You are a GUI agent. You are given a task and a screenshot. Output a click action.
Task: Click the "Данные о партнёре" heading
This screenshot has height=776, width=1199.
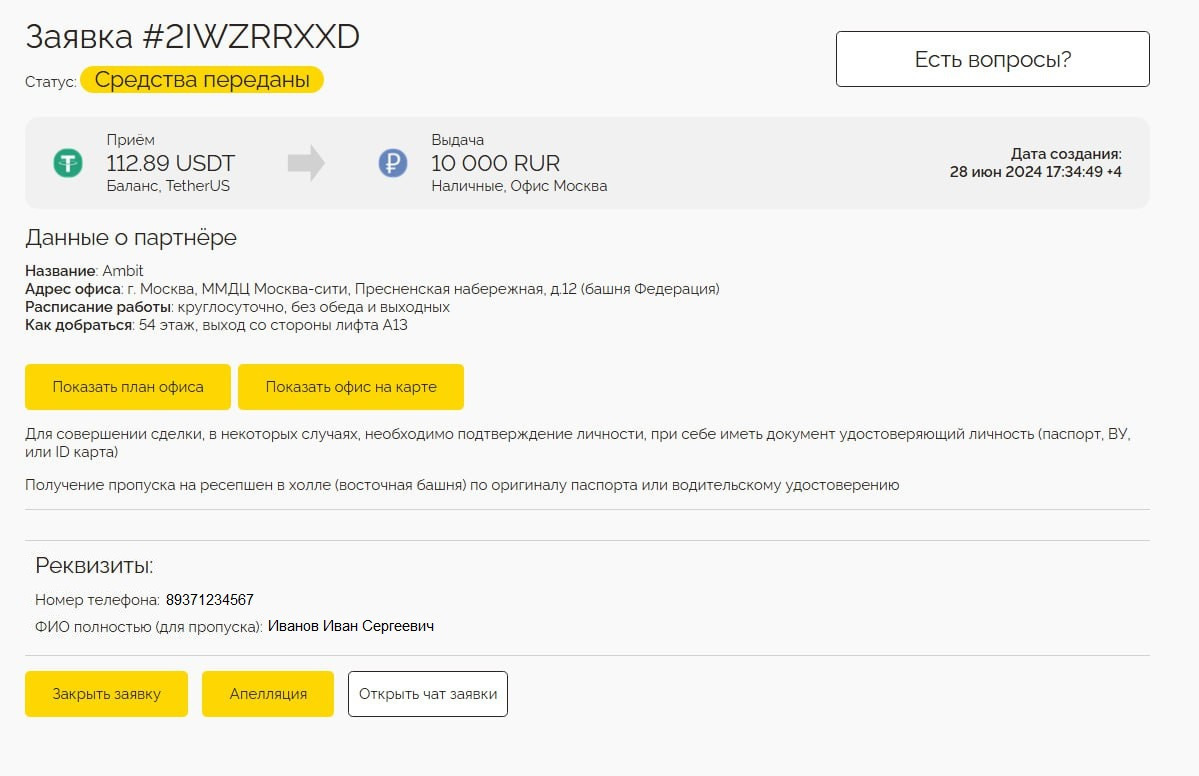pyautogui.click(x=131, y=238)
